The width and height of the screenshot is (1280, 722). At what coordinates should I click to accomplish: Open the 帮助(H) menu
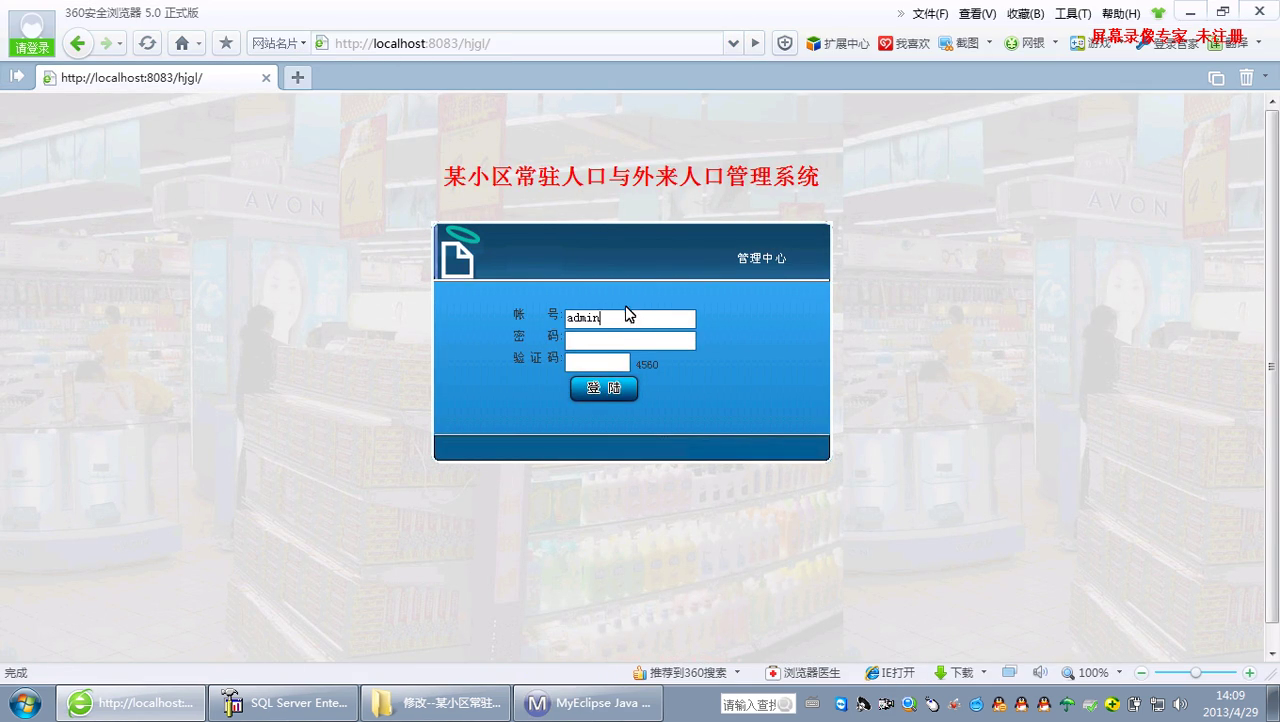(1120, 14)
